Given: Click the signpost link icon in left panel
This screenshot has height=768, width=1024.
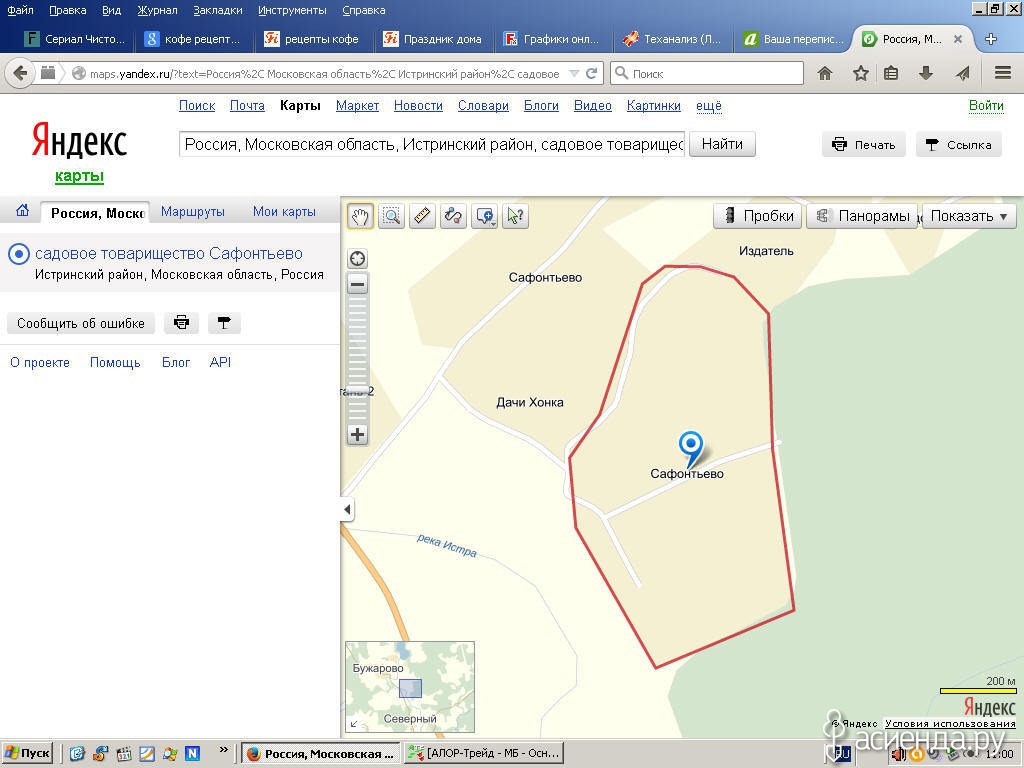Looking at the screenshot, I should (x=224, y=323).
